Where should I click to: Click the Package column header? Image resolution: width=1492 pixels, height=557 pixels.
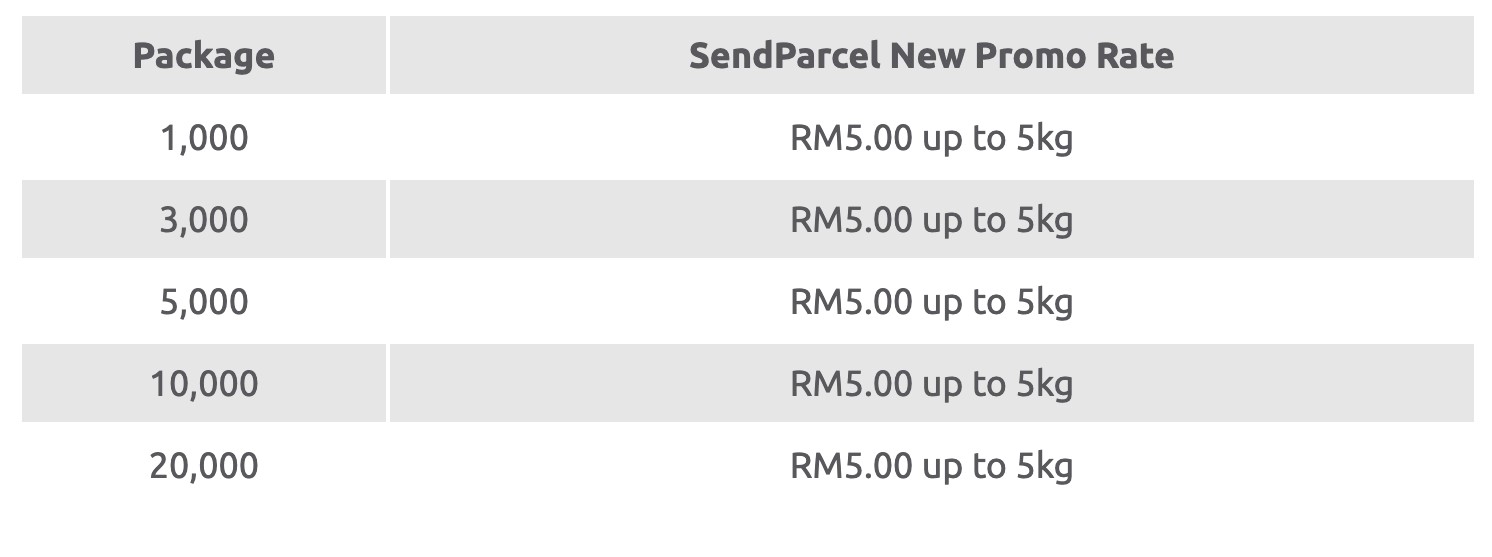point(204,55)
